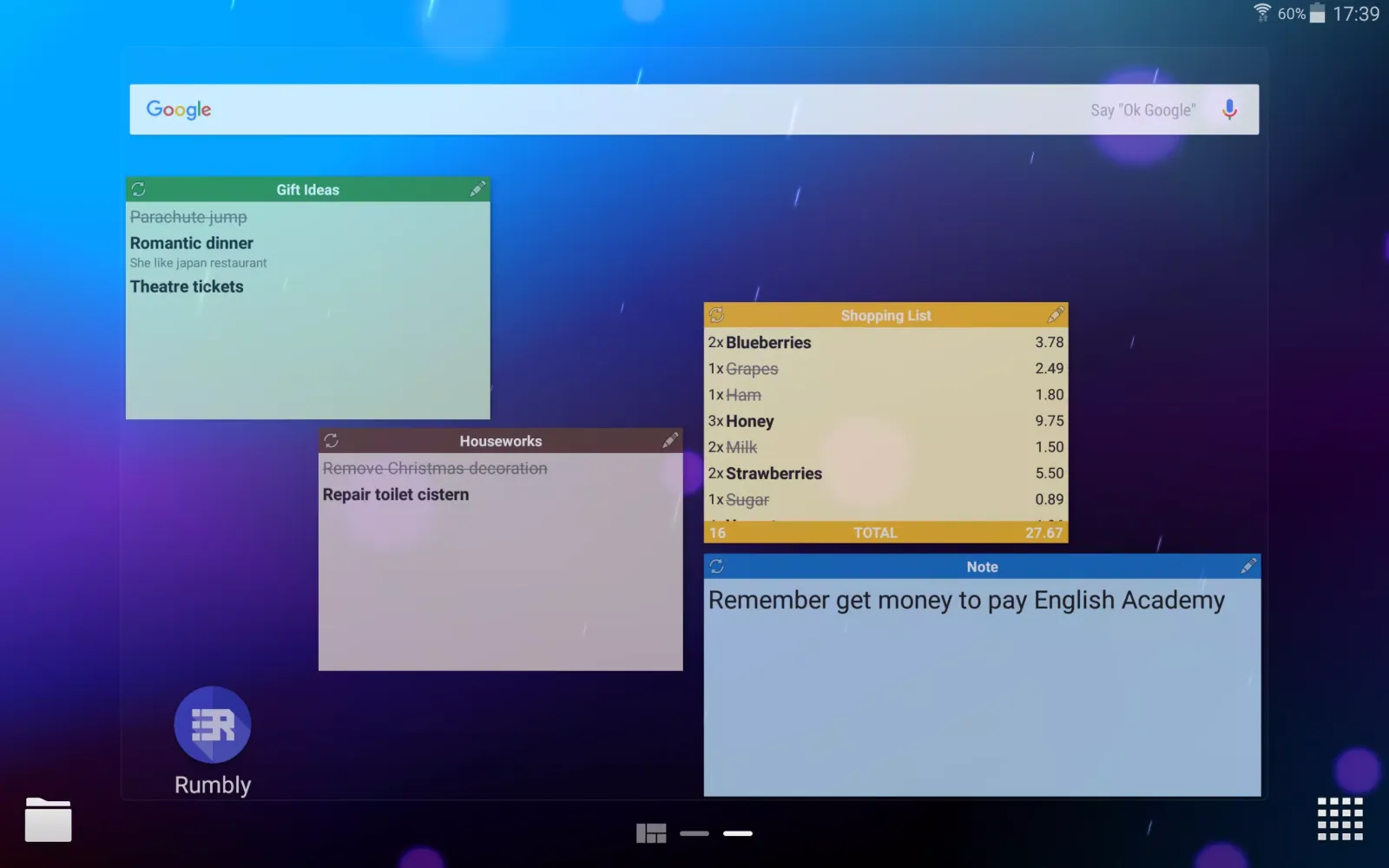Sync the Houseworks widget

click(332, 440)
